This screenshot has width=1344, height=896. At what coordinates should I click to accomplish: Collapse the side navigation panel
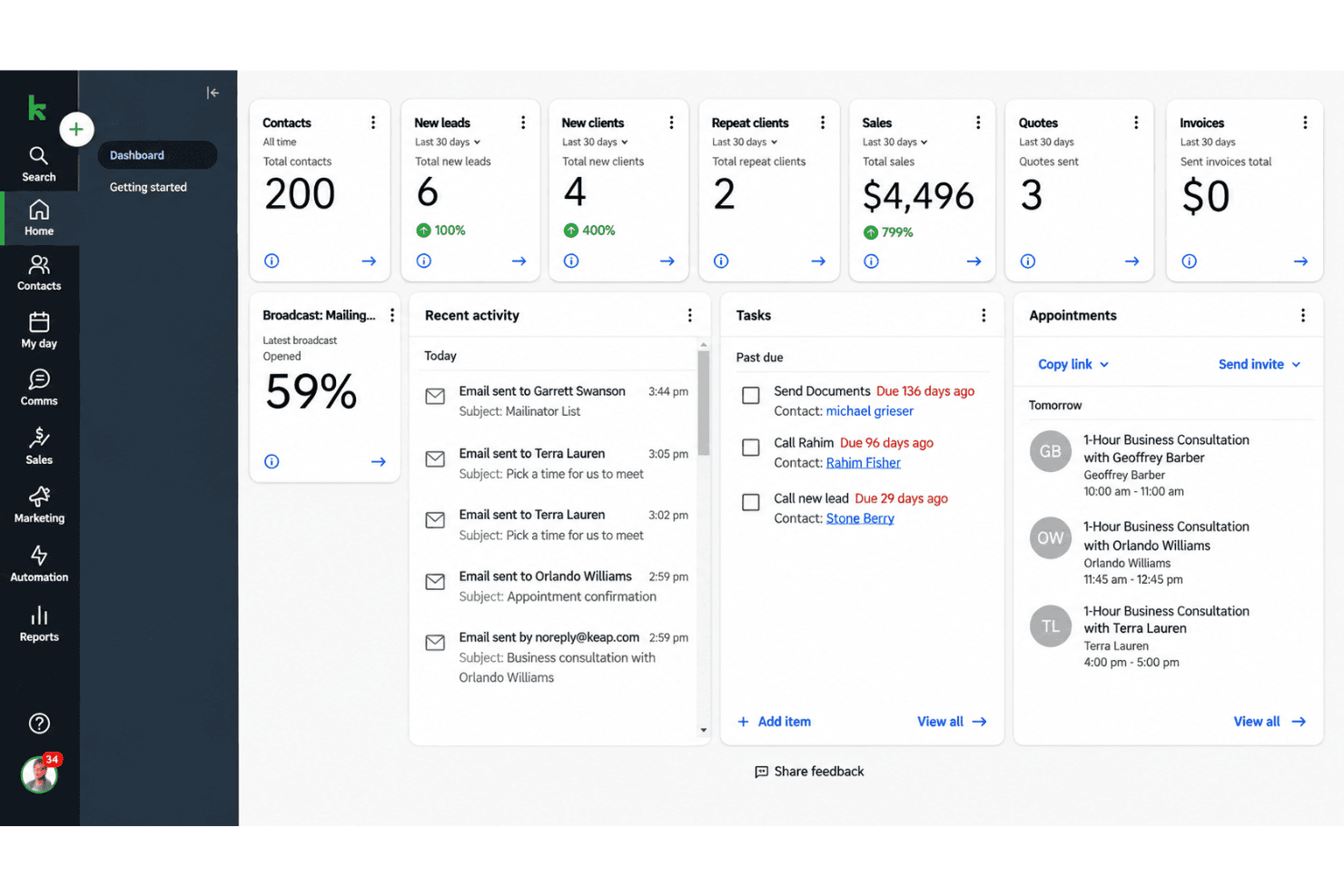click(212, 93)
